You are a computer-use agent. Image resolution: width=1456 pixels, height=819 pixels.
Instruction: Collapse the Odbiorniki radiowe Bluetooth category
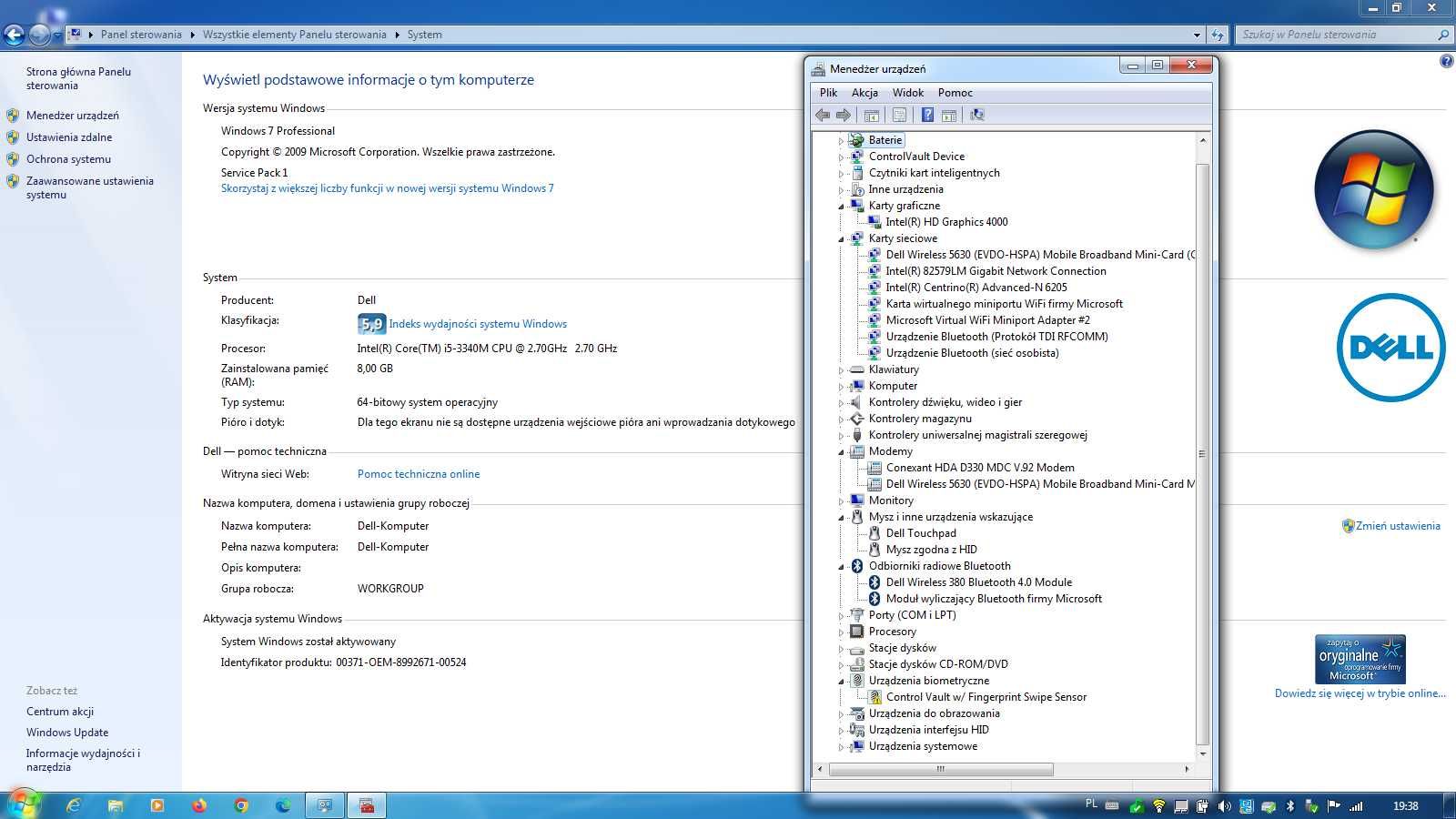(841, 567)
